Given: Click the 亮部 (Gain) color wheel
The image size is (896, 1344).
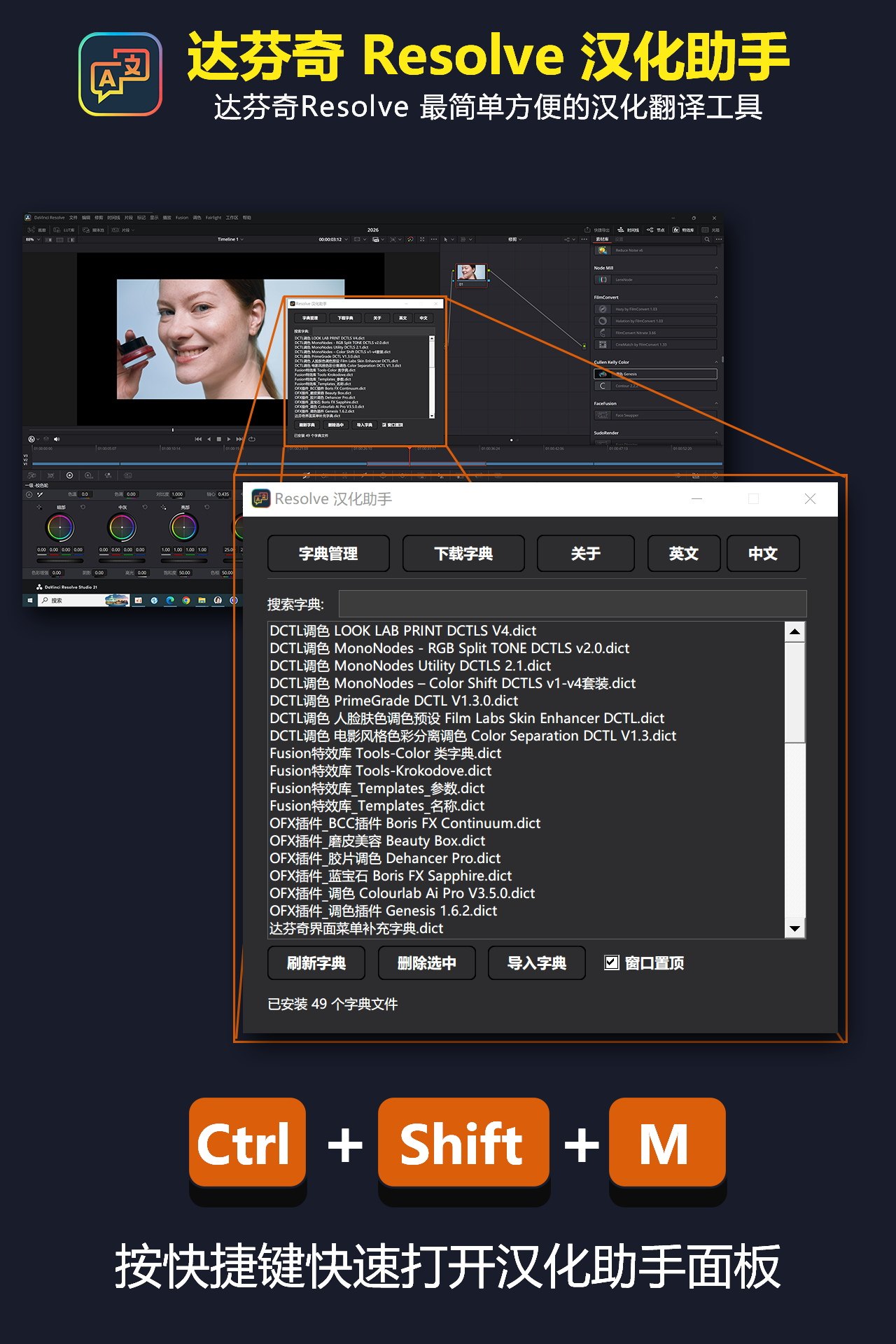Looking at the screenshot, I should pos(184,527).
